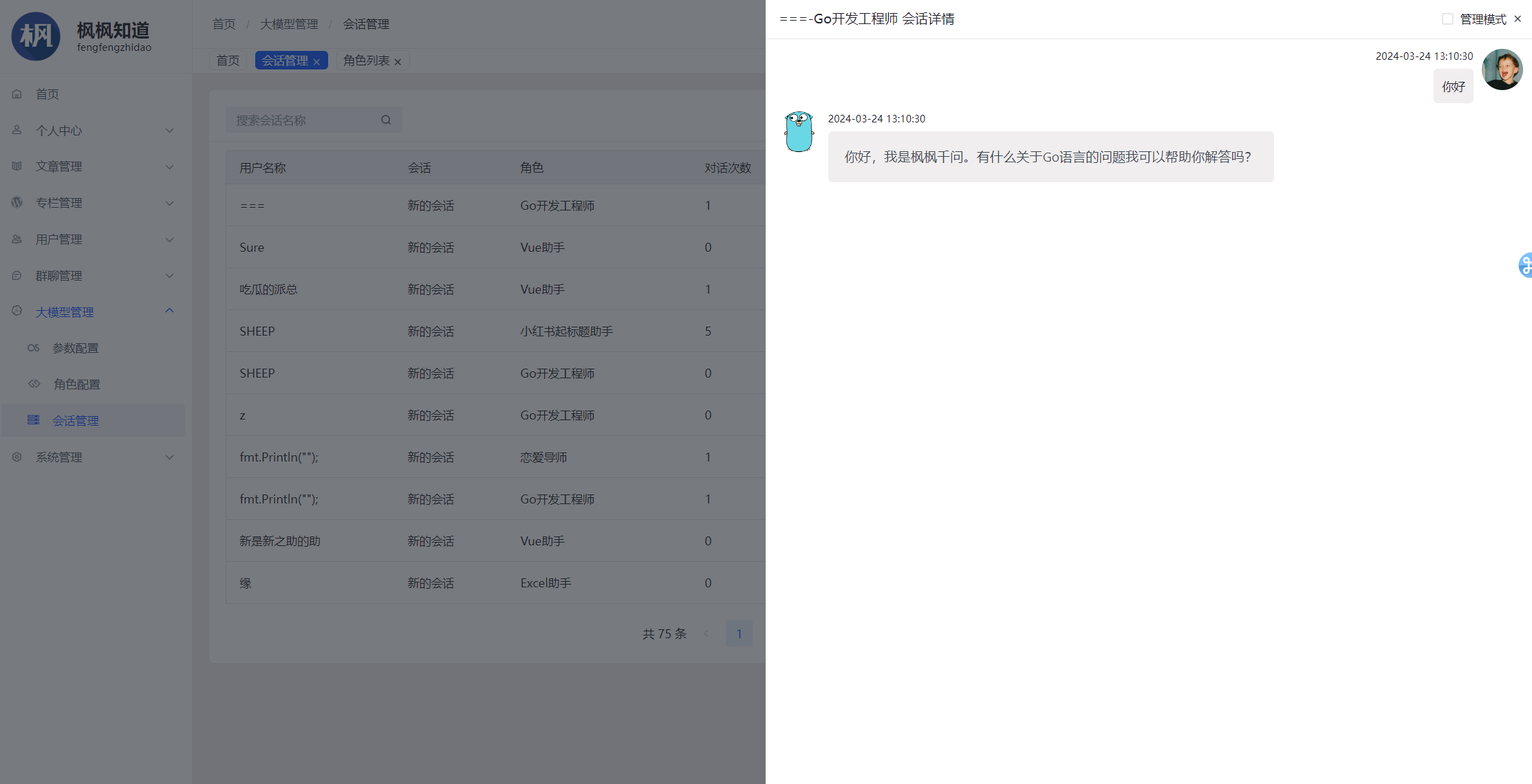Click the floating blue side icon
The width and height of the screenshot is (1532, 784).
(1525, 265)
